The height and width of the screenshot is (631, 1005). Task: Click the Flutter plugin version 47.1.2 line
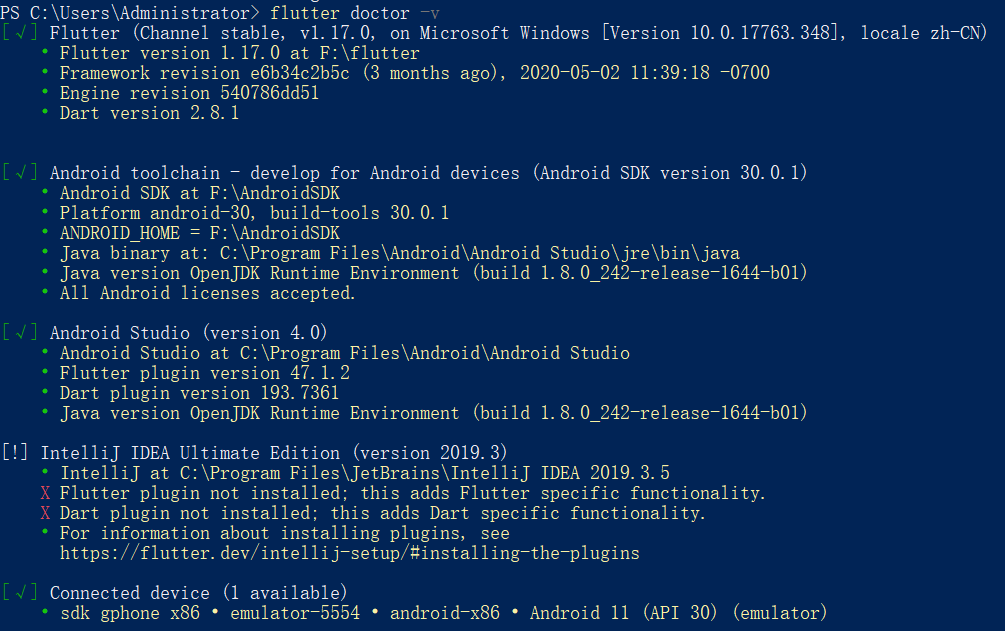(x=204, y=373)
